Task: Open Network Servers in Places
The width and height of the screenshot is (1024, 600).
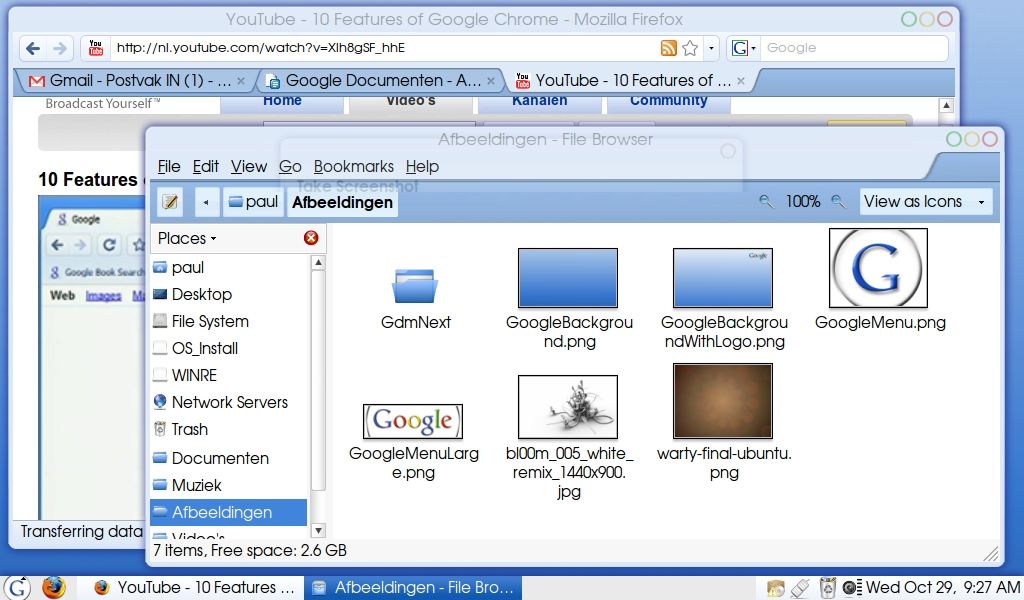Action: (229, 402)
